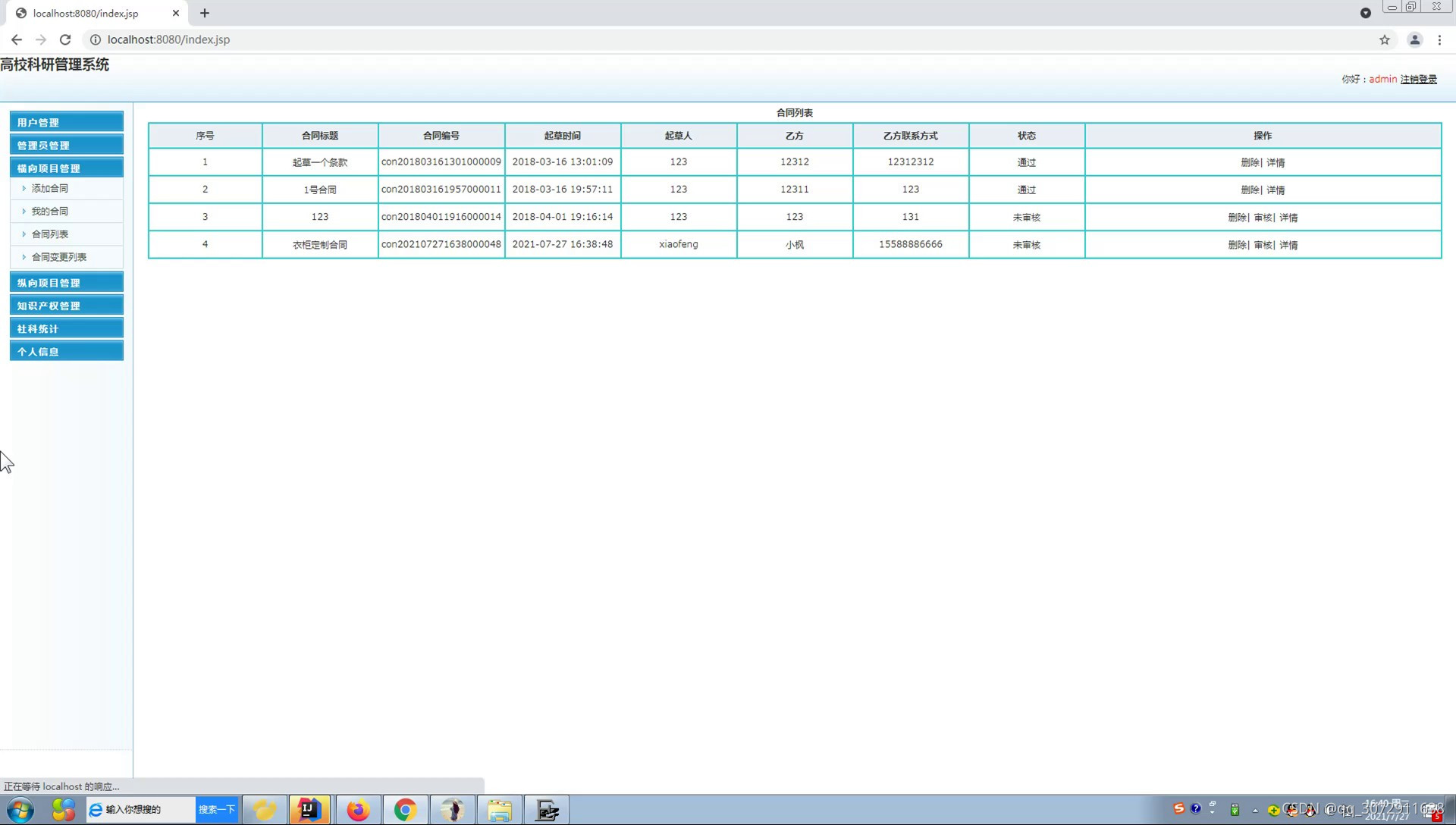This screenshot has width=1456, height=825.
Task: Expand the 社科统计 menu section
Action: [67, 328]
